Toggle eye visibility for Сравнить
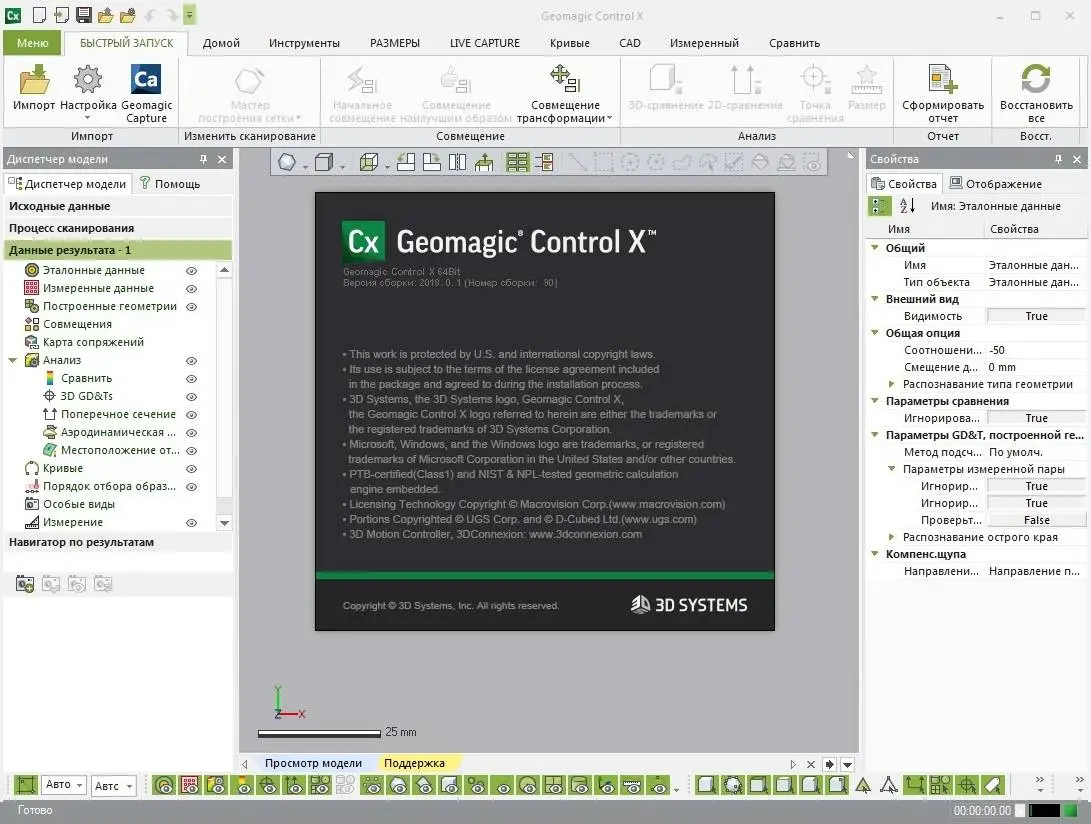Image resolution: width=1091 pixels, height=824 pixels. (191, 379)
